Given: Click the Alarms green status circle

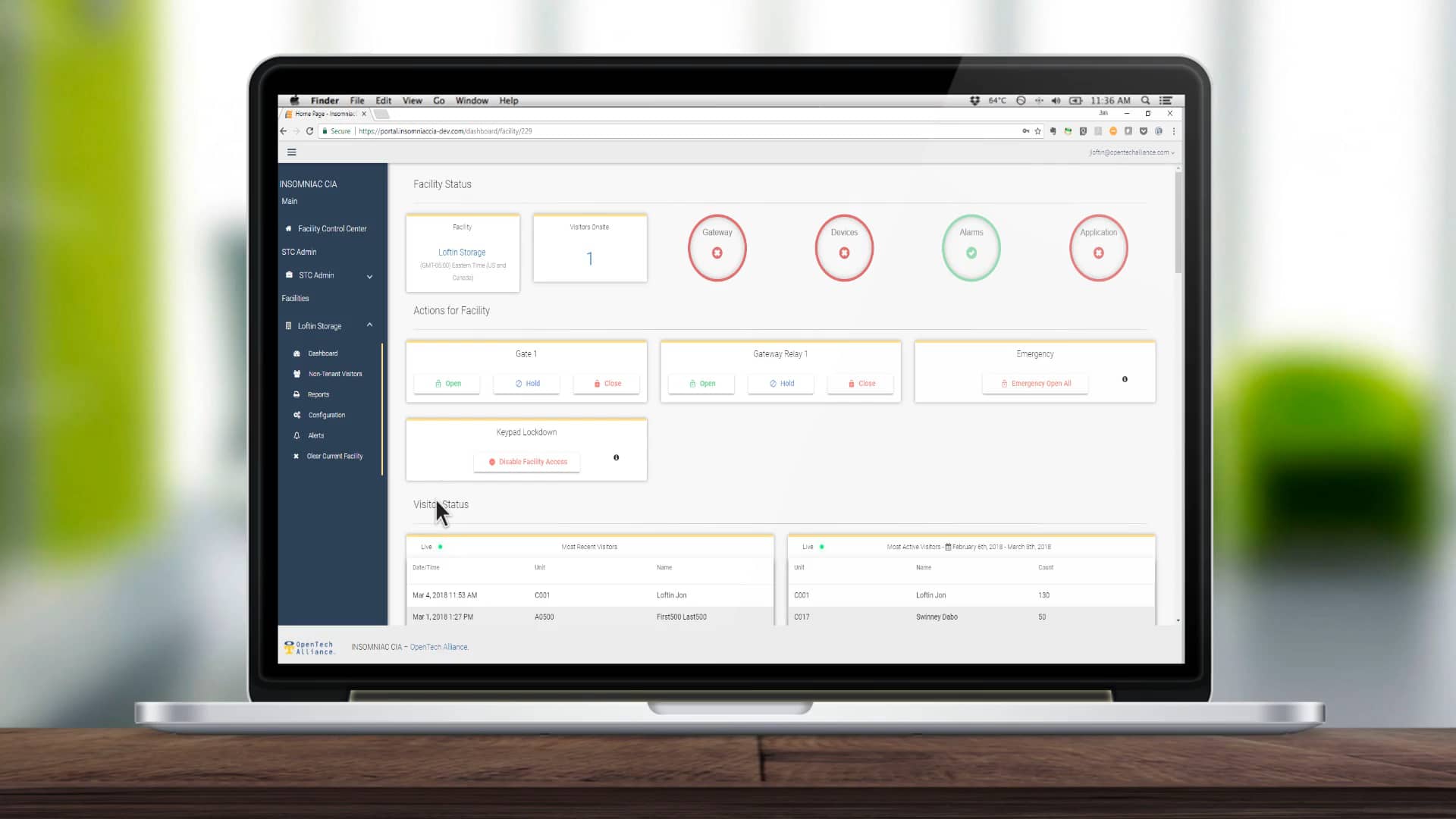Looking at the screenshot, I should tap(971, 248).
